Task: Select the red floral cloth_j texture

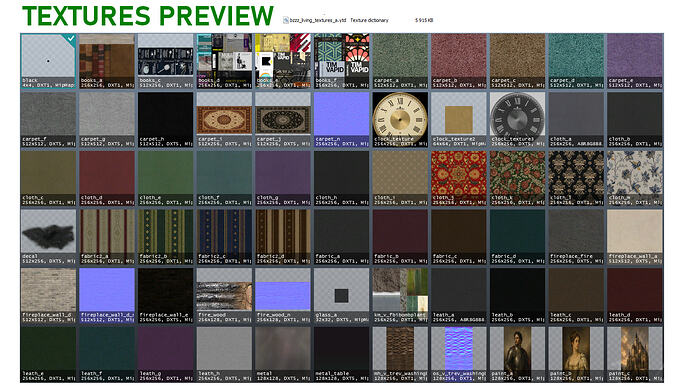Action: [459, 178]
